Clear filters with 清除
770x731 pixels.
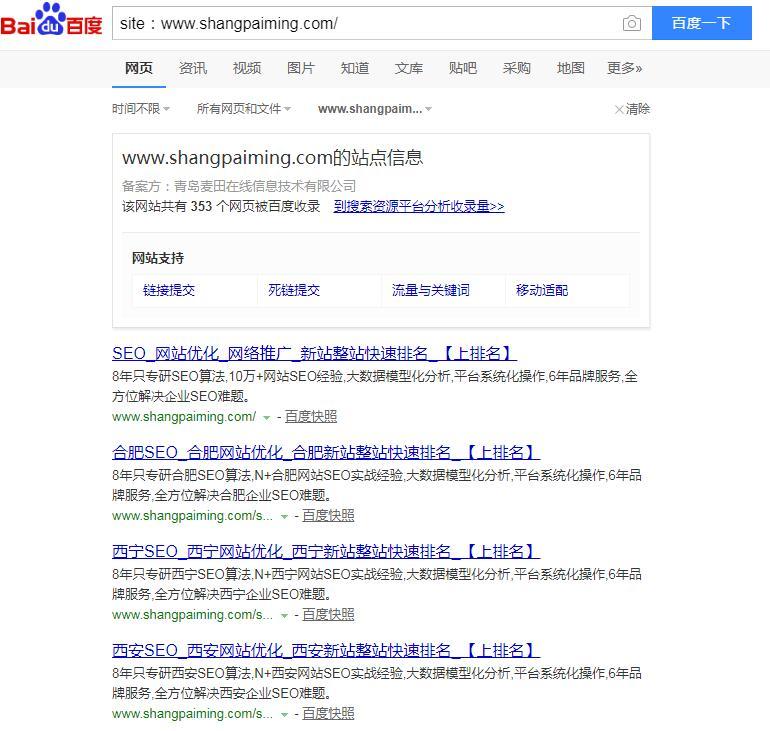[632, 109]
